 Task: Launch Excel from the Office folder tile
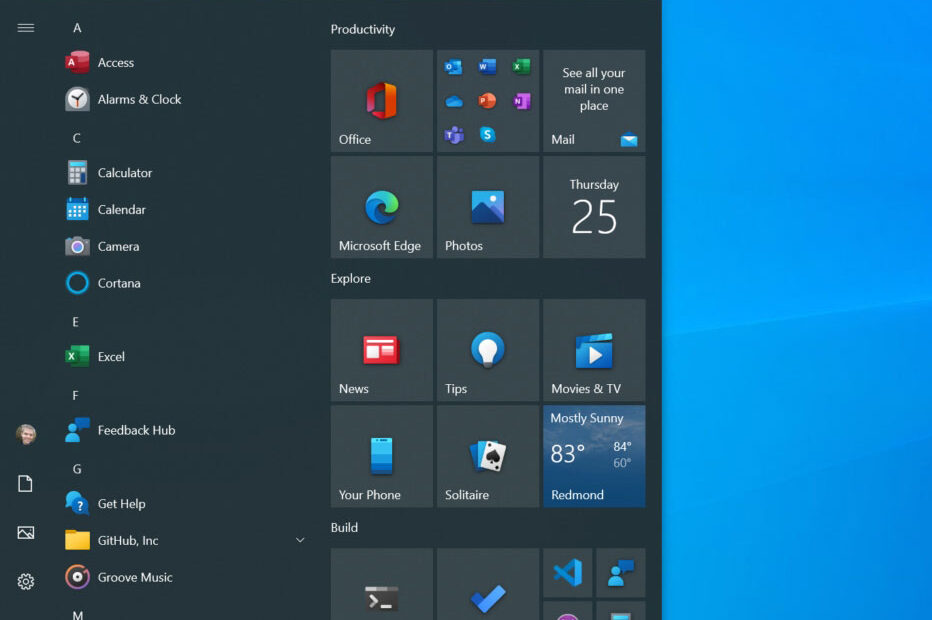[520, 67]
